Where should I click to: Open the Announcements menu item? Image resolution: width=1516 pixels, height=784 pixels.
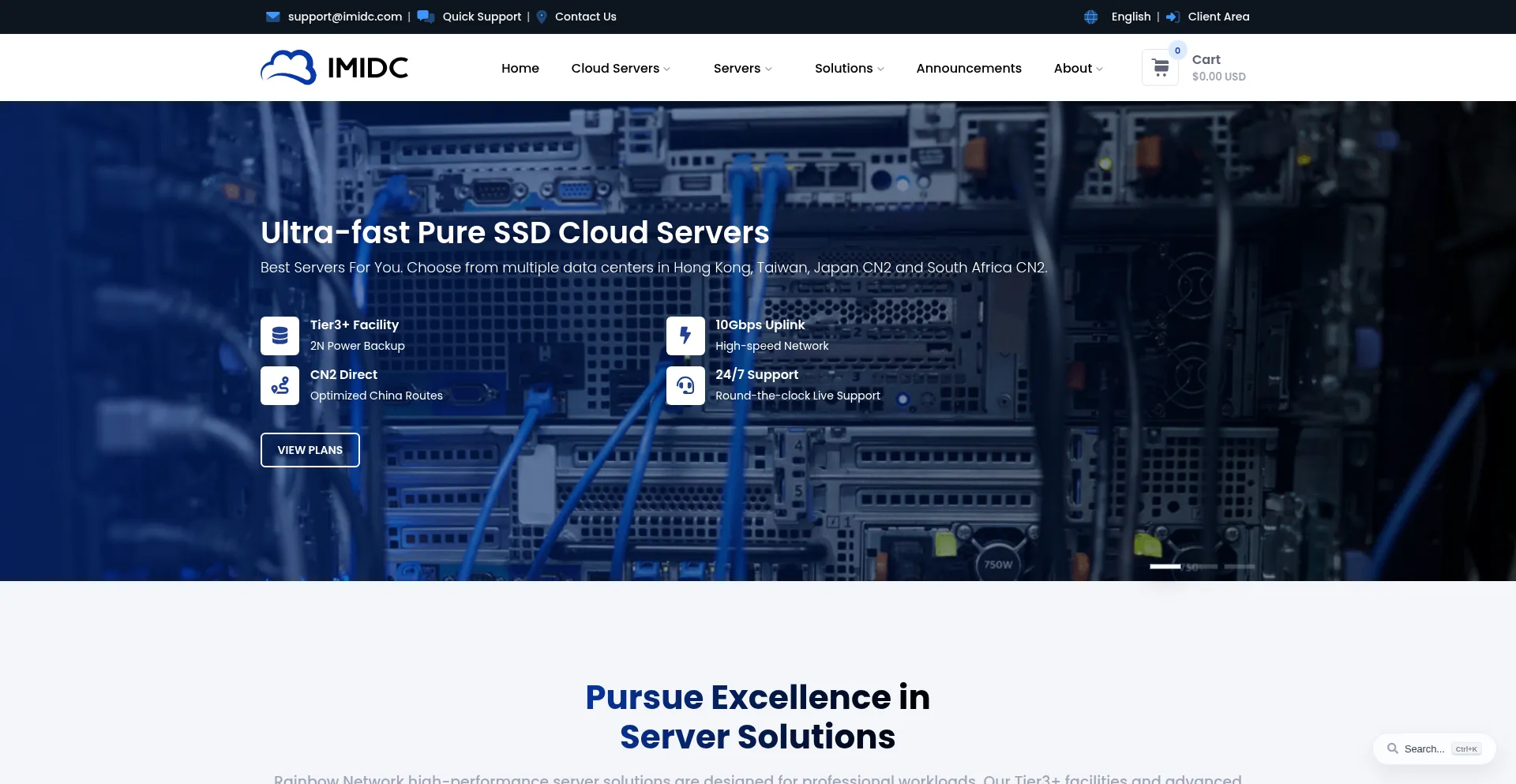pos(969,68)
